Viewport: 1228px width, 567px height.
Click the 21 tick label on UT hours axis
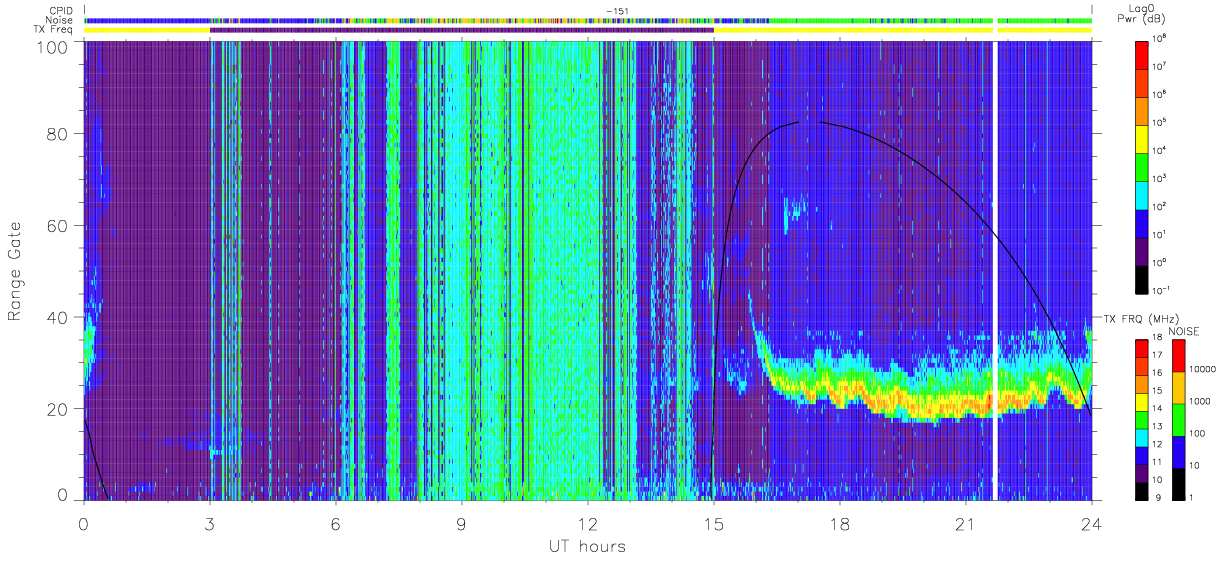click(966, 524)
